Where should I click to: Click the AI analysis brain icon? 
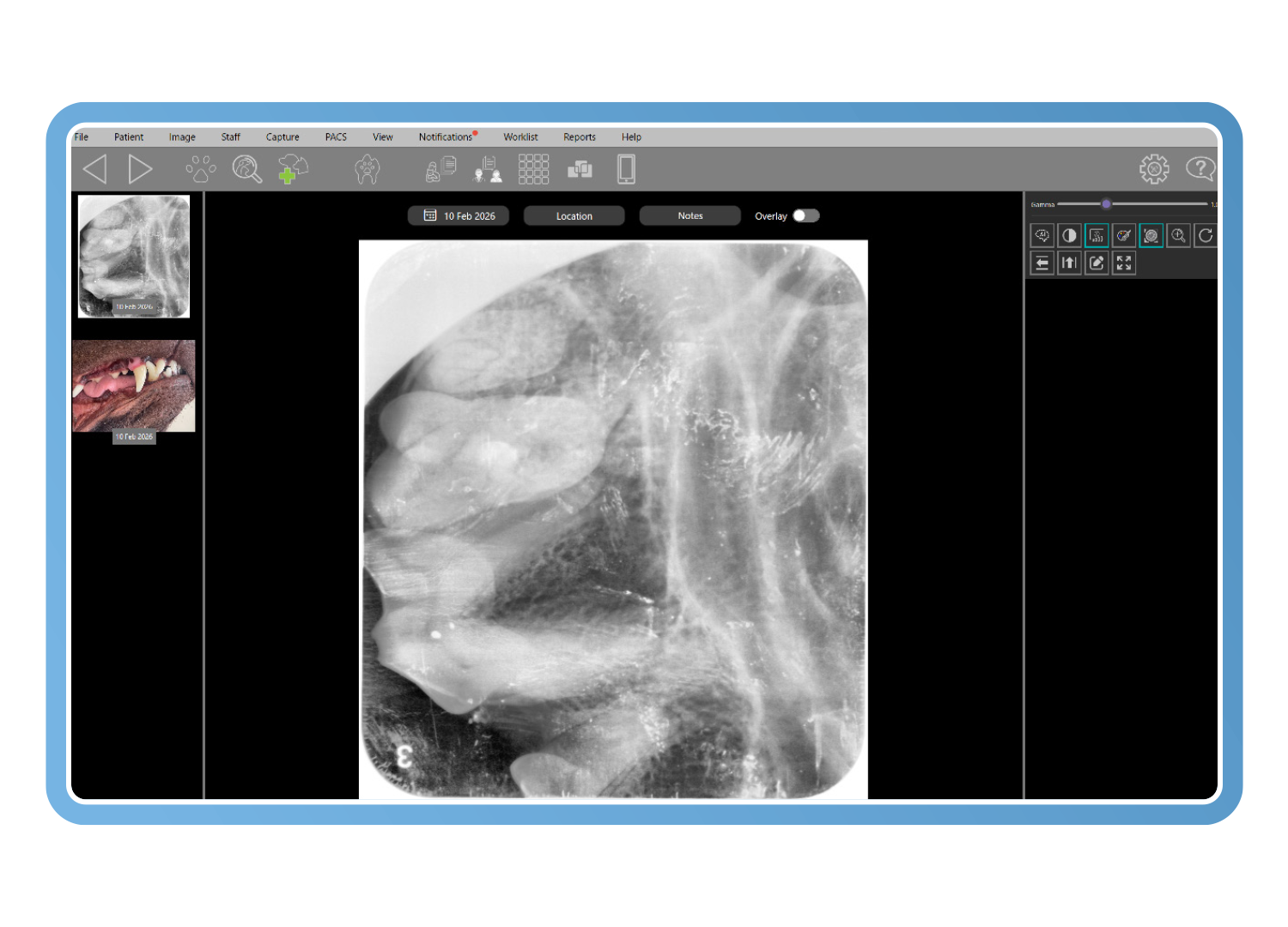[x=1042, y=235]
